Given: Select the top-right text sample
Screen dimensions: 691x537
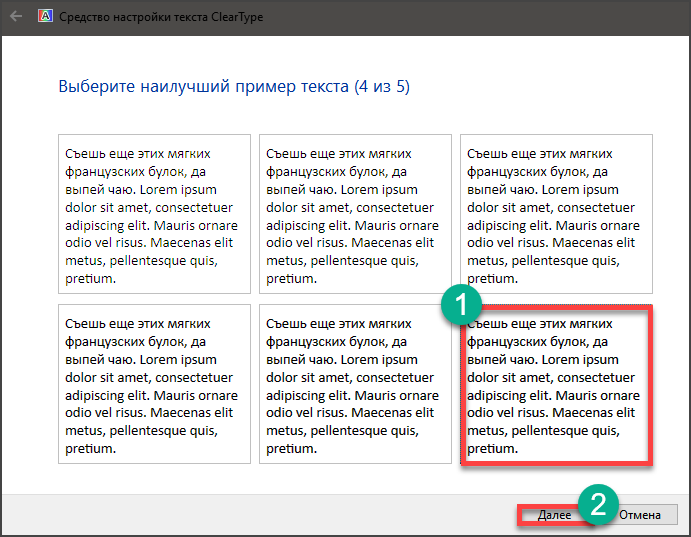Looking at the screenshot, I should [556, 214].
